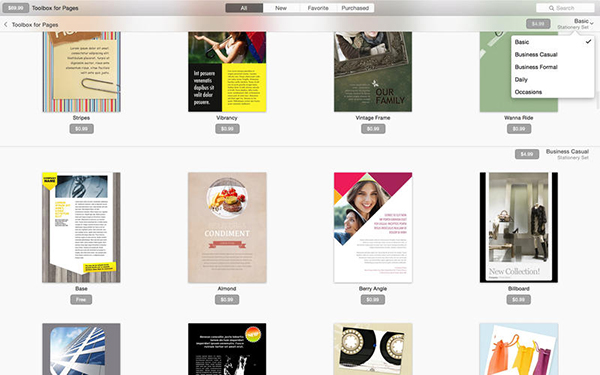Click the Billboard template name
600x375 pixels.
[519, 289]
